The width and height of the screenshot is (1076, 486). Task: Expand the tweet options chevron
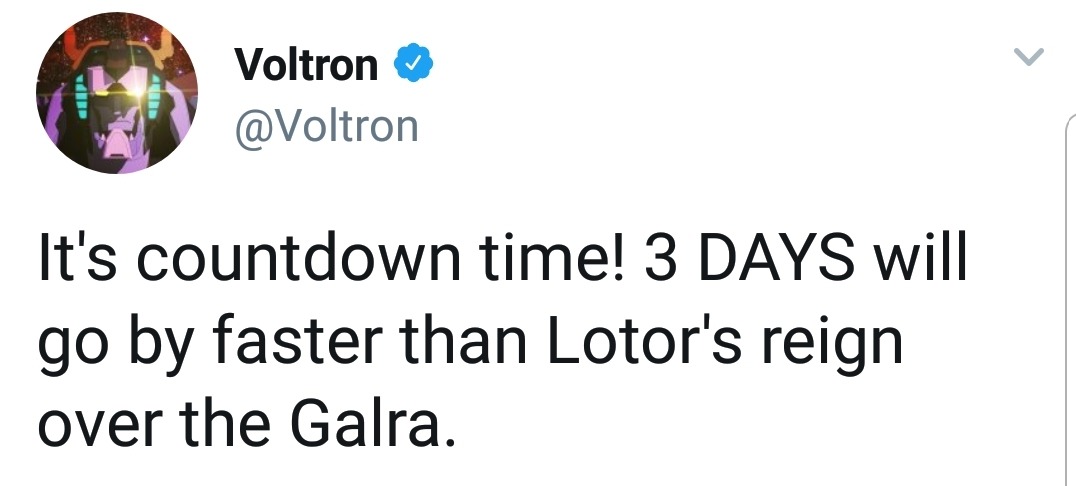[x=1028, y=59]
